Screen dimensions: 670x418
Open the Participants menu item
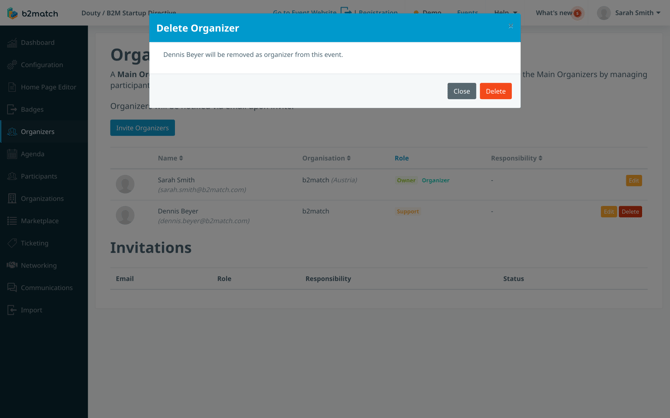(x=38, y=176)
